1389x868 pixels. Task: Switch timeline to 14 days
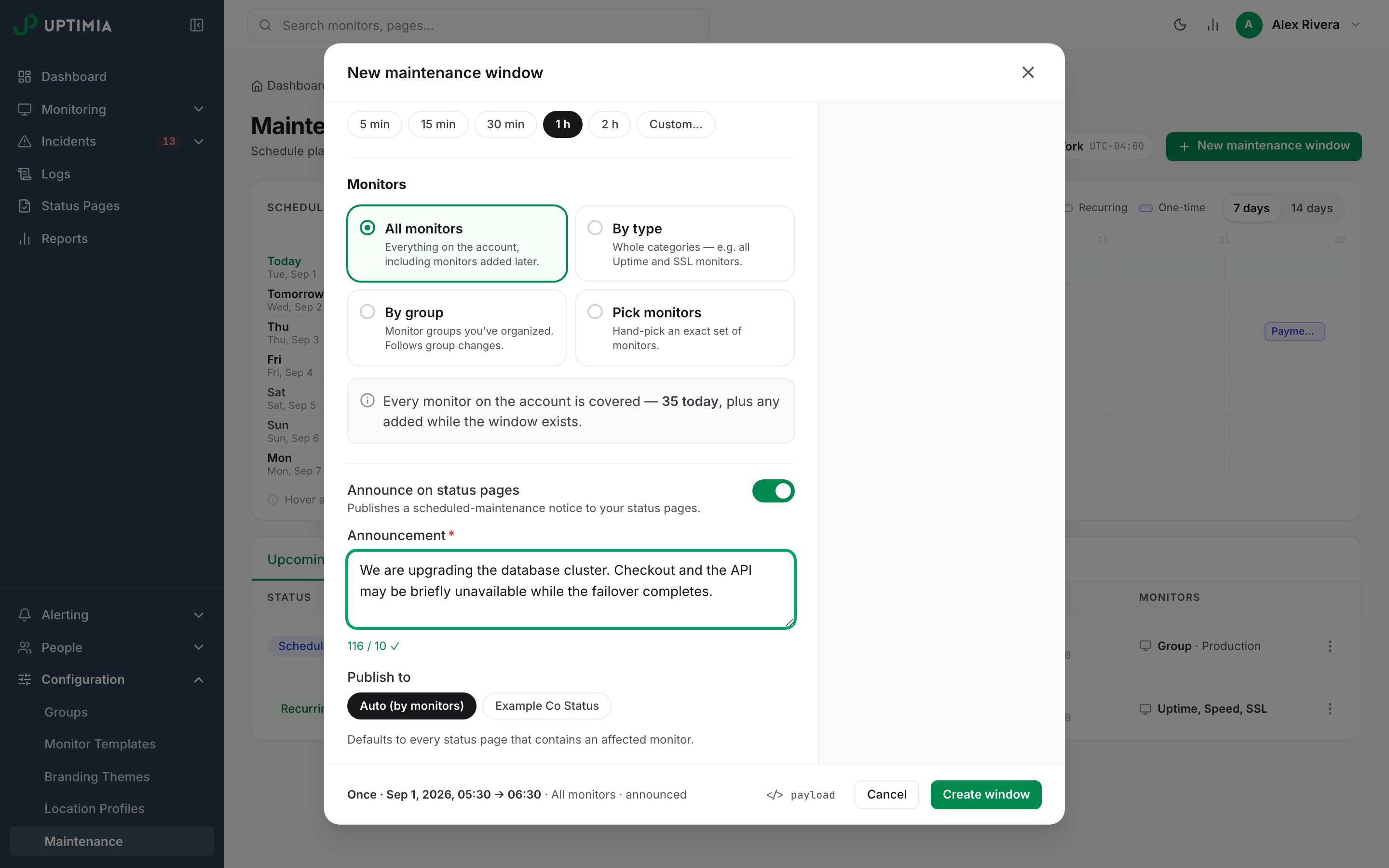pos(1311,208)
